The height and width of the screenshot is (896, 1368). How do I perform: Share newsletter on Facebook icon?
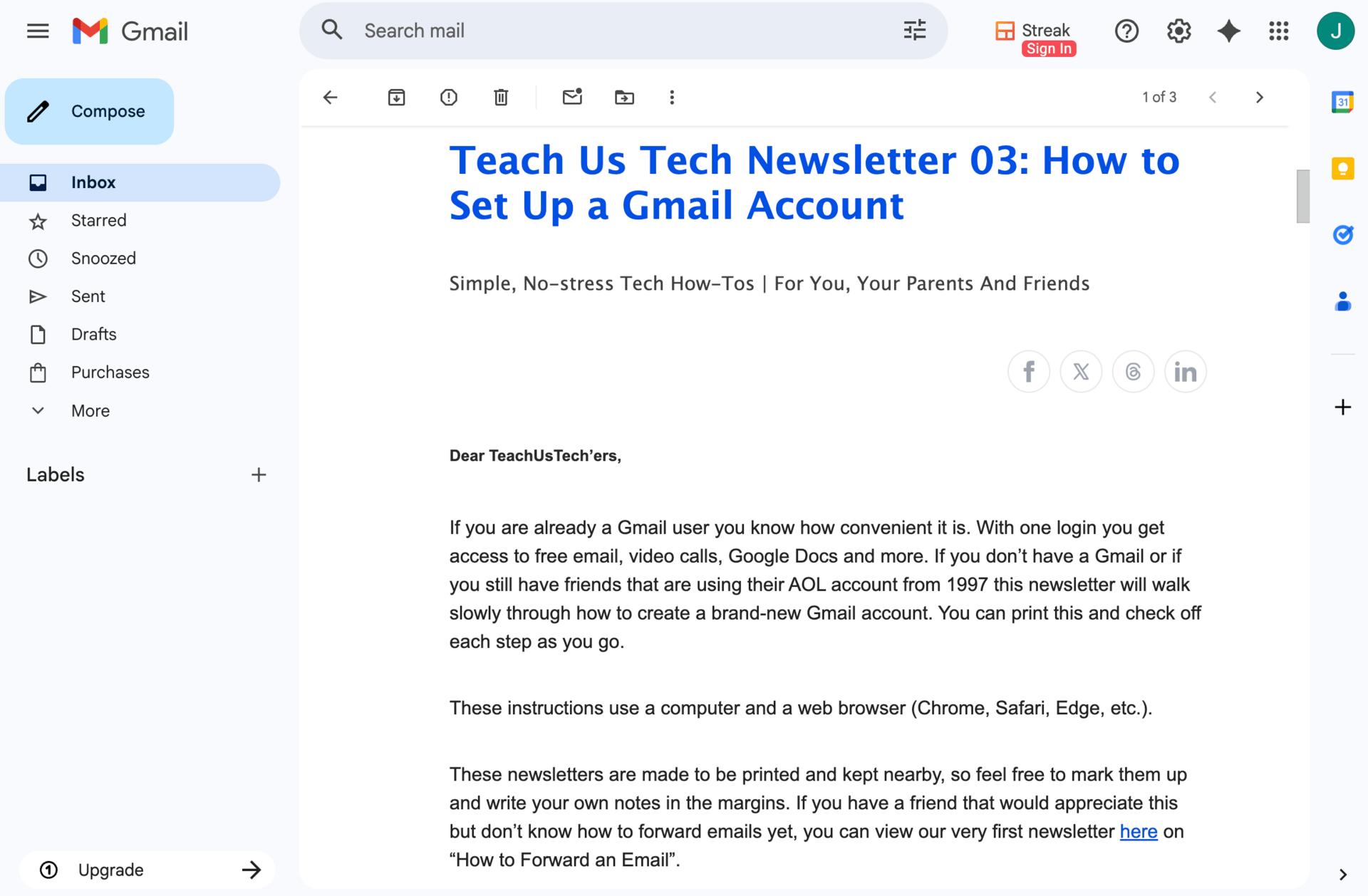[1028, 372]
